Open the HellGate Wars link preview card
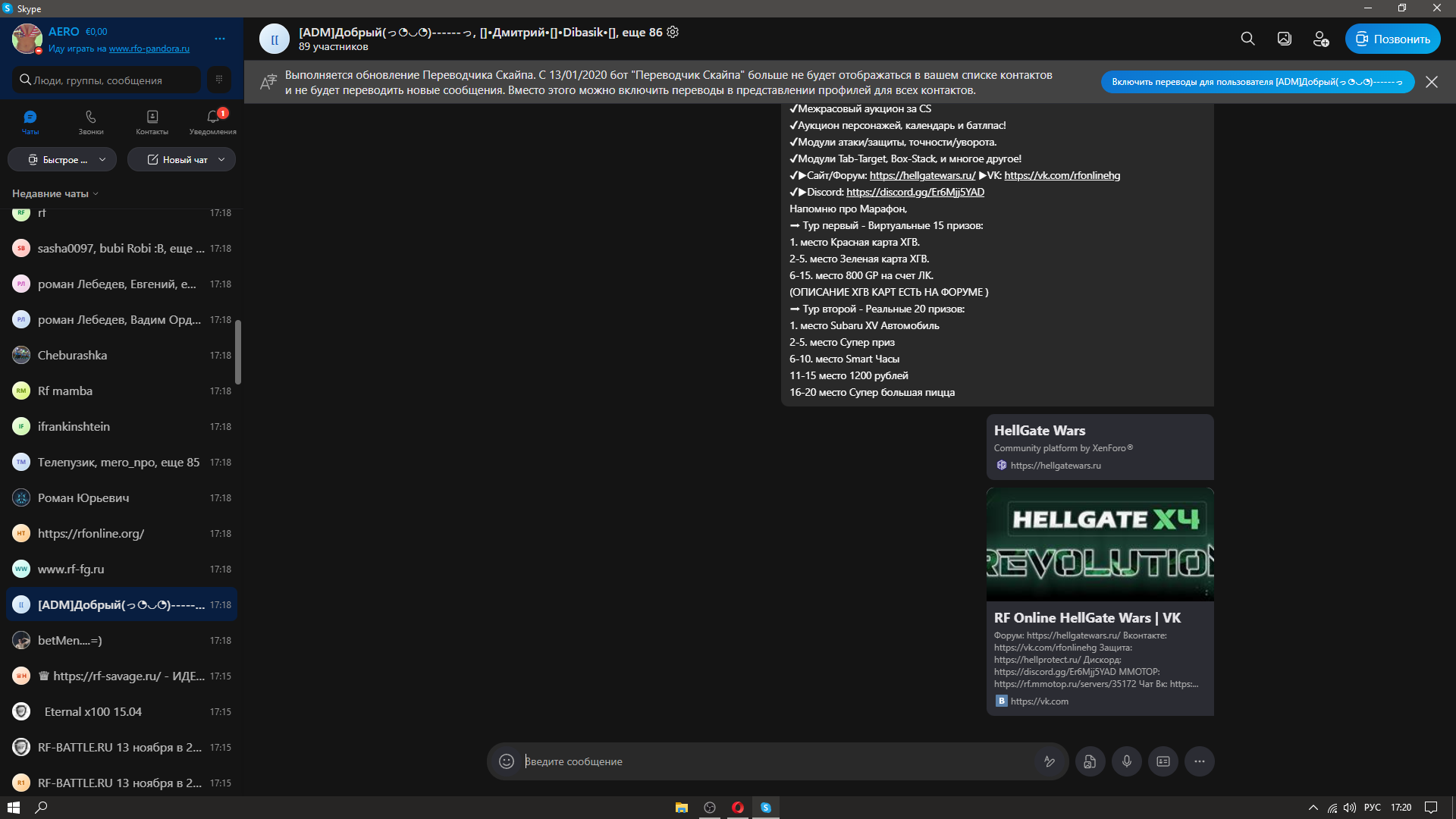Viewport: 1456px width, 819px height. (1100, 447)
